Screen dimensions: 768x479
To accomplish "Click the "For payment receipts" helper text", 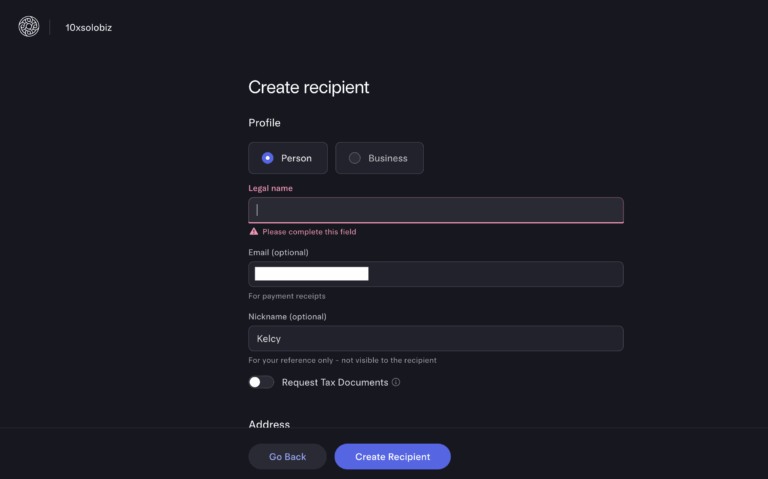I will pyautogui.click(x=286, y=296).
